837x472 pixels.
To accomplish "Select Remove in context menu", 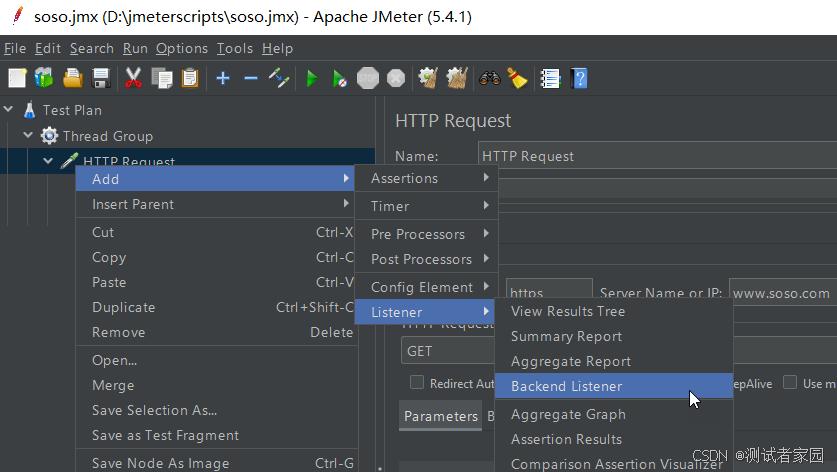I will 215,332.
